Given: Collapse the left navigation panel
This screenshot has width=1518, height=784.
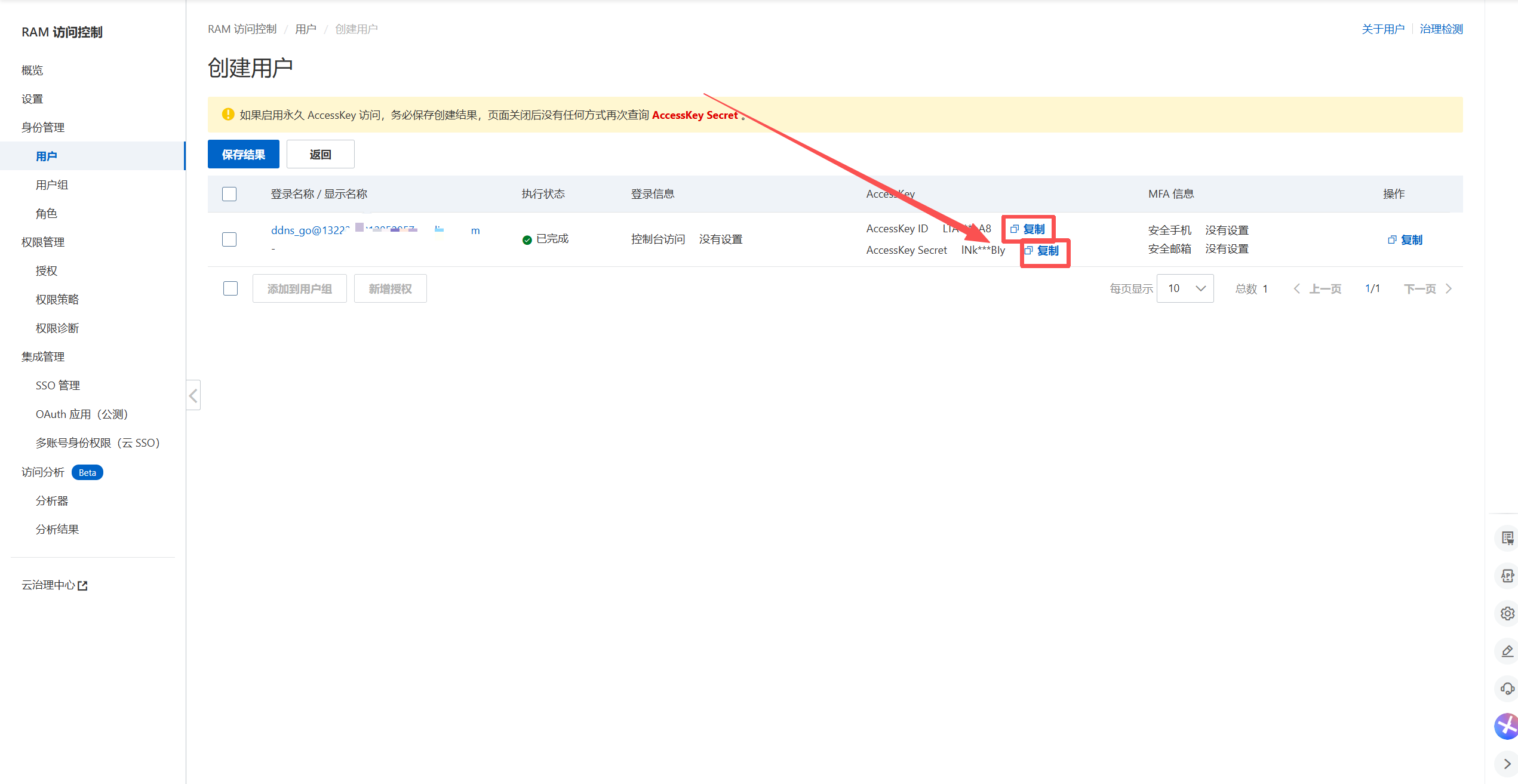Looking at the screenshot, I should [193, 395].
